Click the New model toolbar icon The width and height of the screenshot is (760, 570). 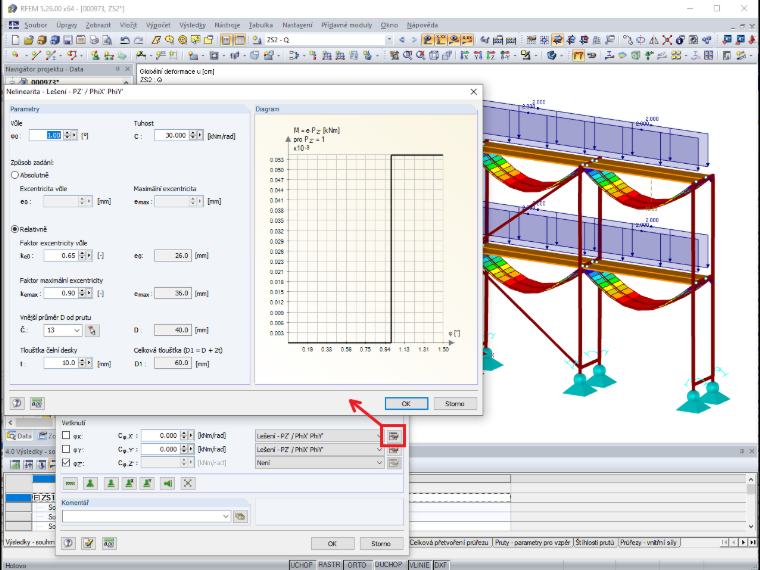(x=16, y=40)
